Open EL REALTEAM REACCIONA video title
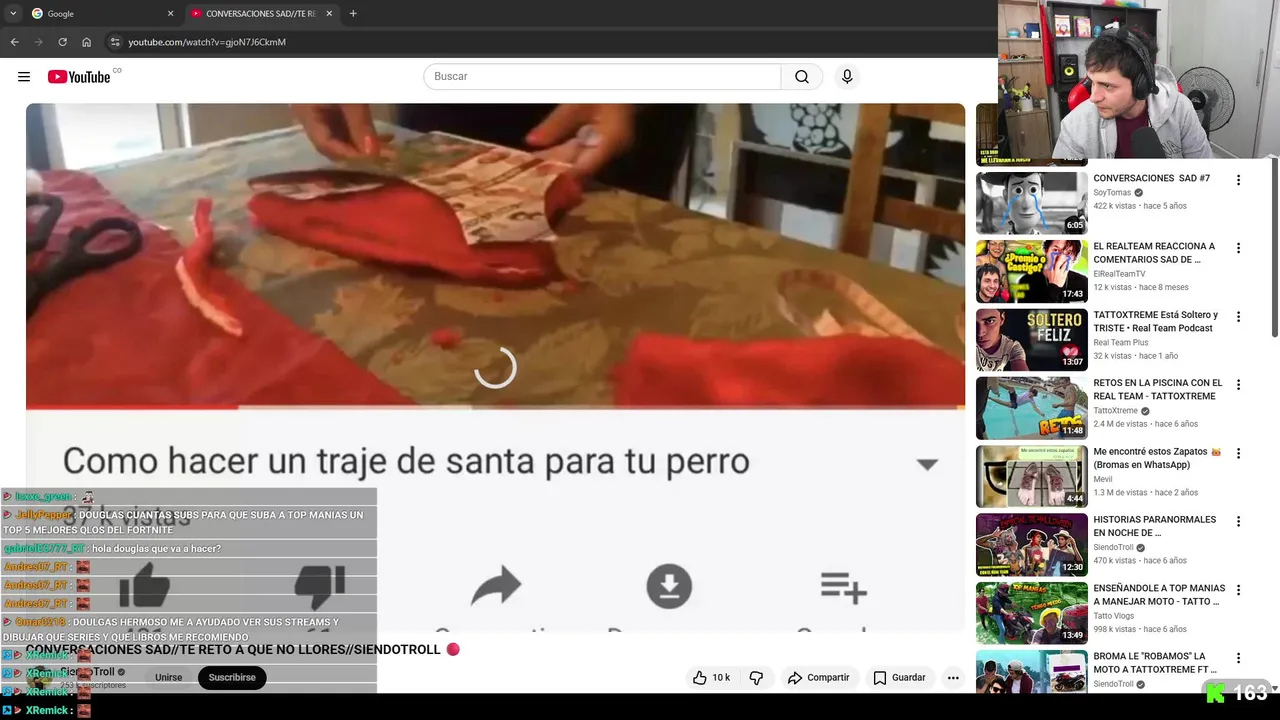 point(1154,253)
